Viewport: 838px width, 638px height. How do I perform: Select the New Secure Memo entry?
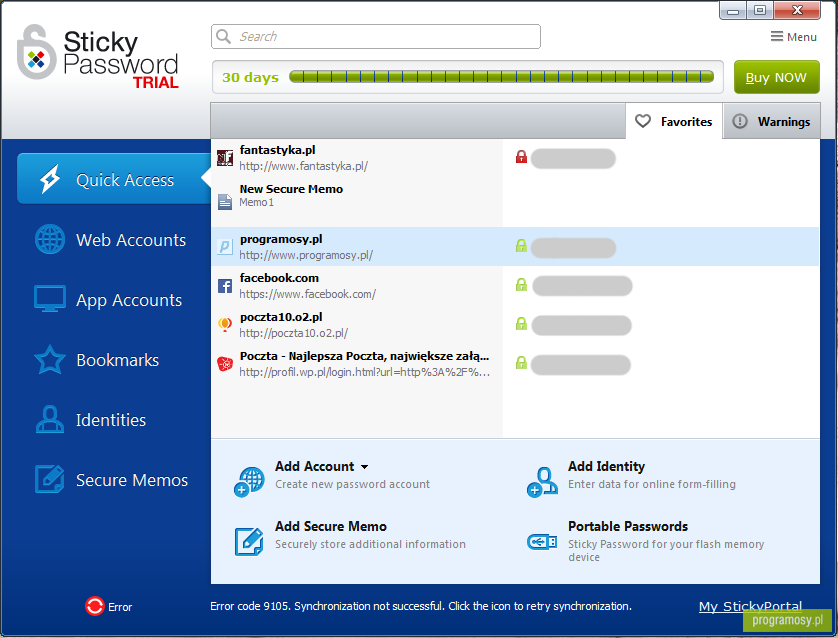(515, 201)
